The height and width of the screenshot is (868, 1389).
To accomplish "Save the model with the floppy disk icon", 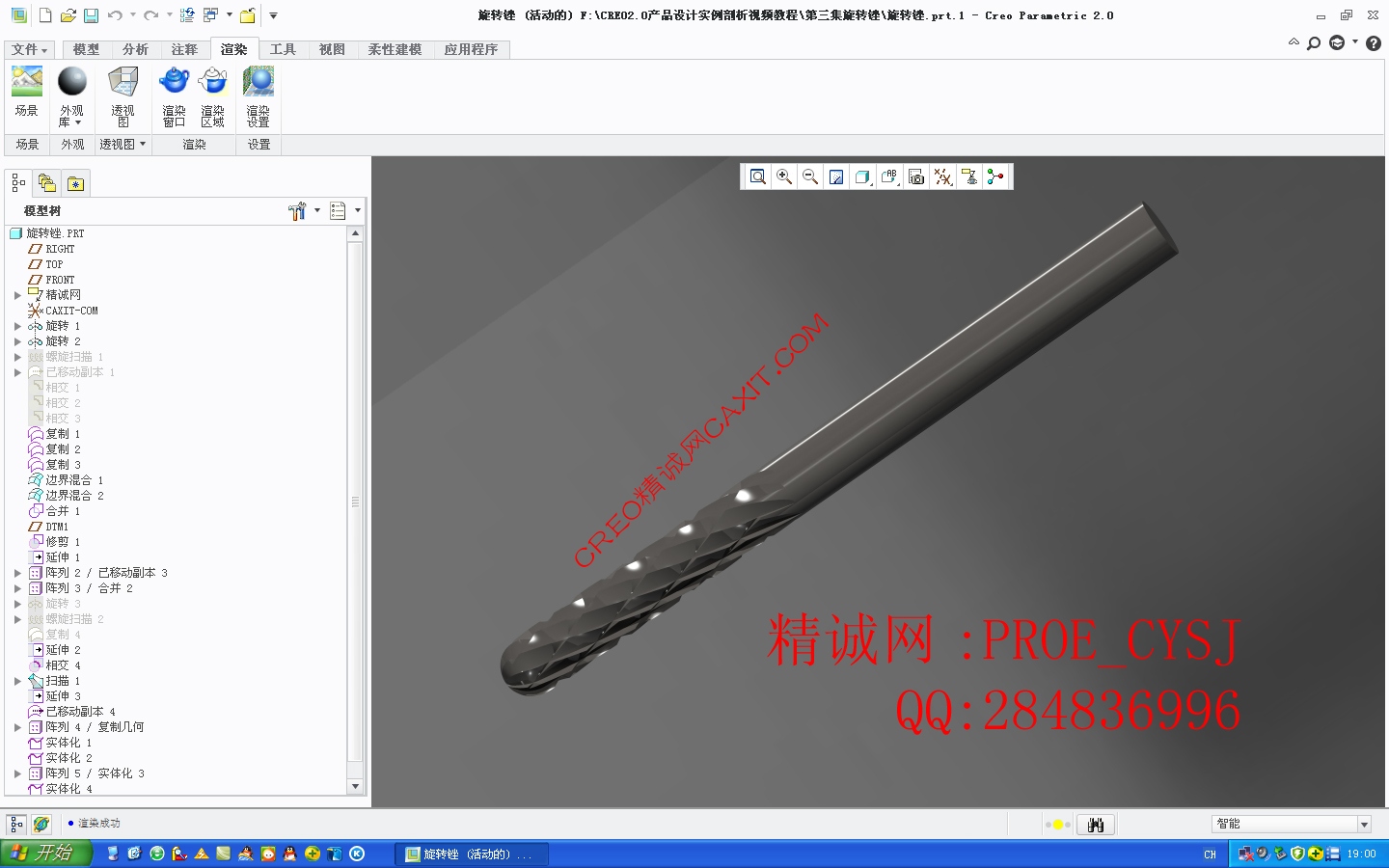I will 91,15.
